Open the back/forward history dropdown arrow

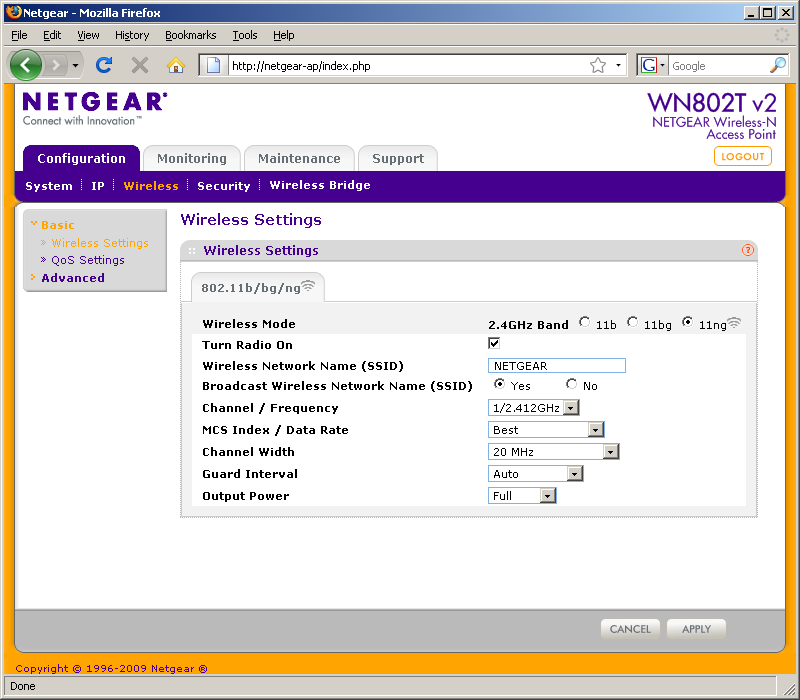pos(76,65)
